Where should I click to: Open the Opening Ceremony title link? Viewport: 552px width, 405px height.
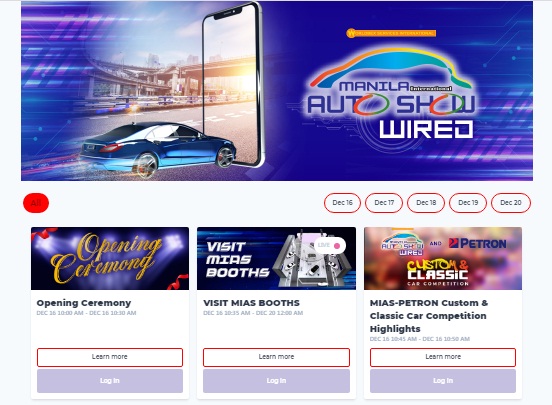84,303
